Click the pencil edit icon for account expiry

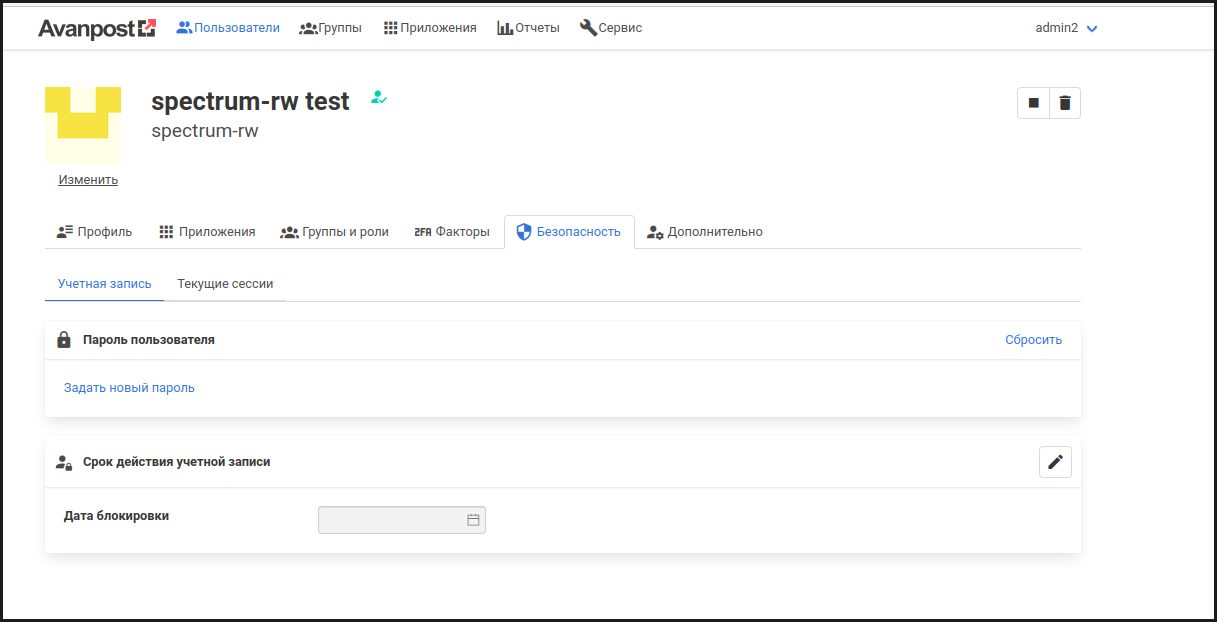(1055, 462)
